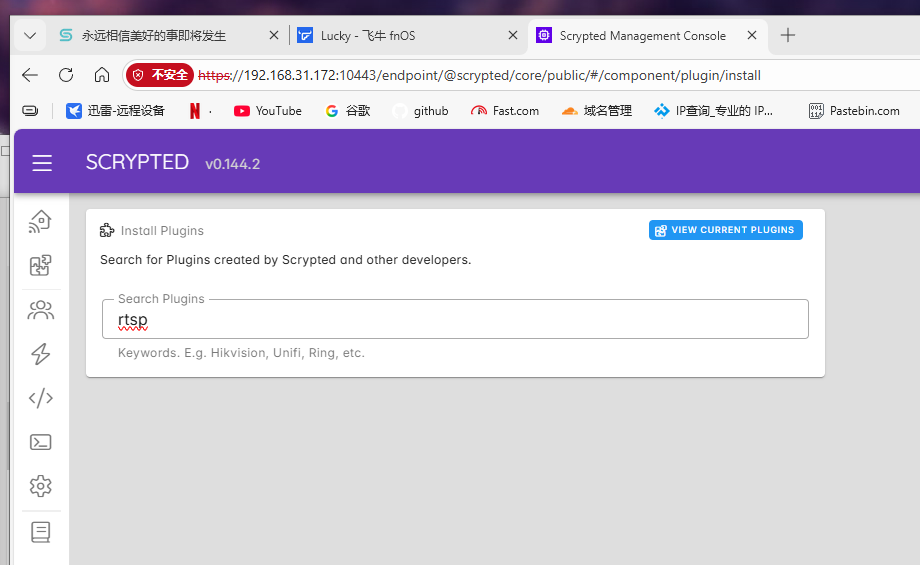Click the Search Plugins text field
The height and width of the screenshot is (565, 920).
click(455, 319)
